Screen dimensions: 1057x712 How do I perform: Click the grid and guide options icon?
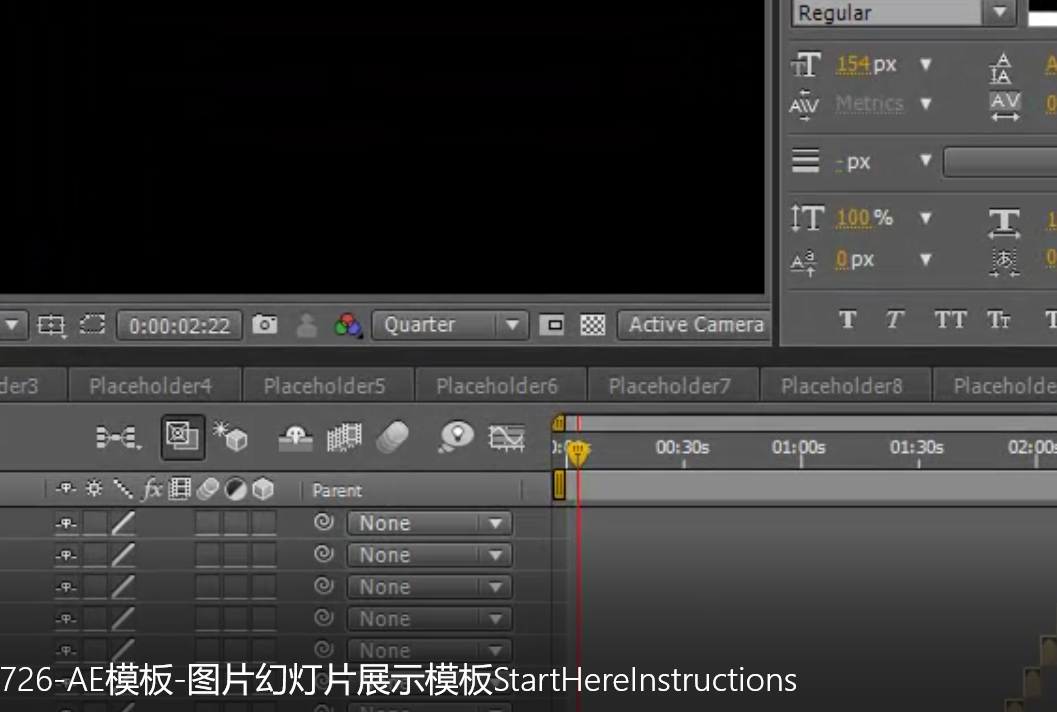tap(51, 326)
